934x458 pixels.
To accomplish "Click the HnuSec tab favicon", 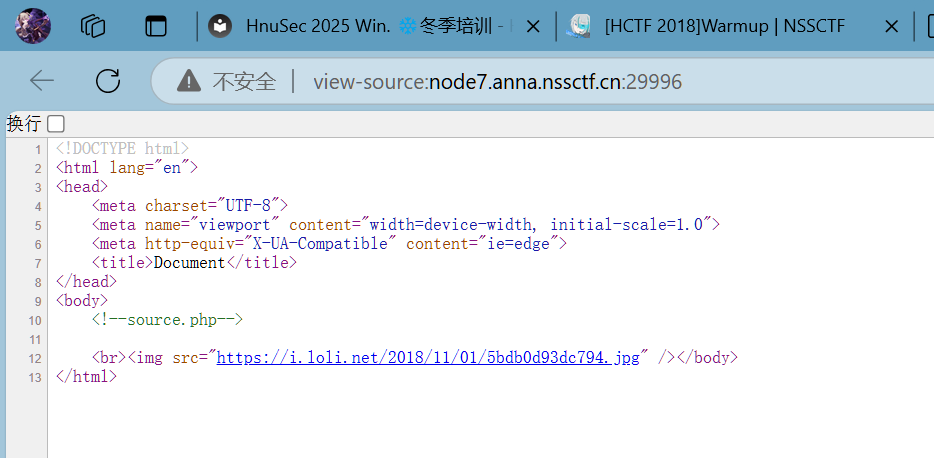I will pyautogui.click(x=221, y=27).
